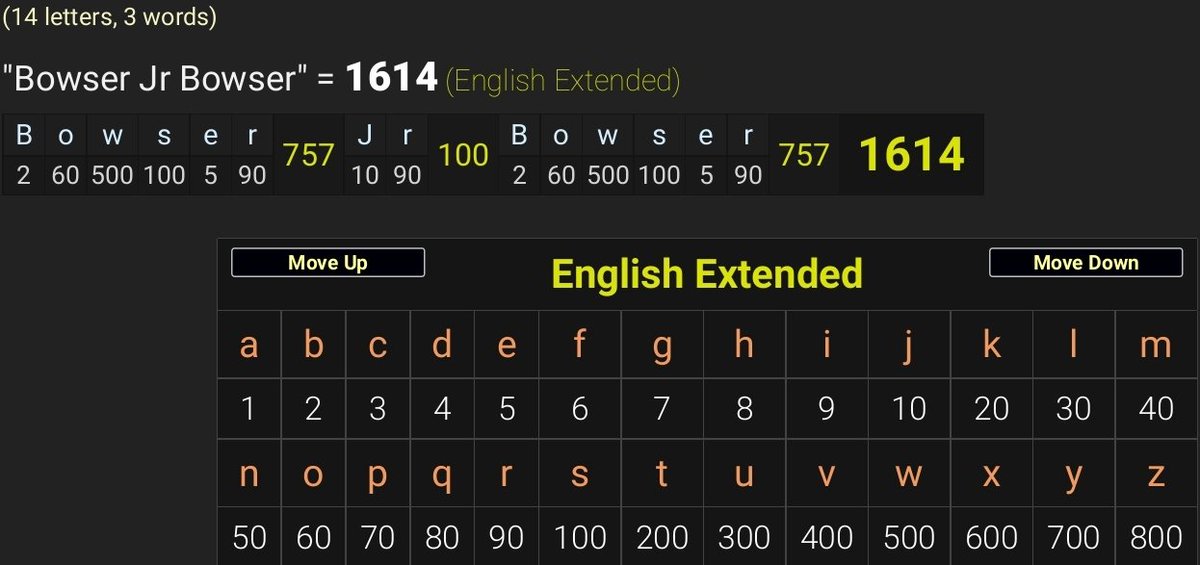Select letter k in cipher chart

(991, 345)
